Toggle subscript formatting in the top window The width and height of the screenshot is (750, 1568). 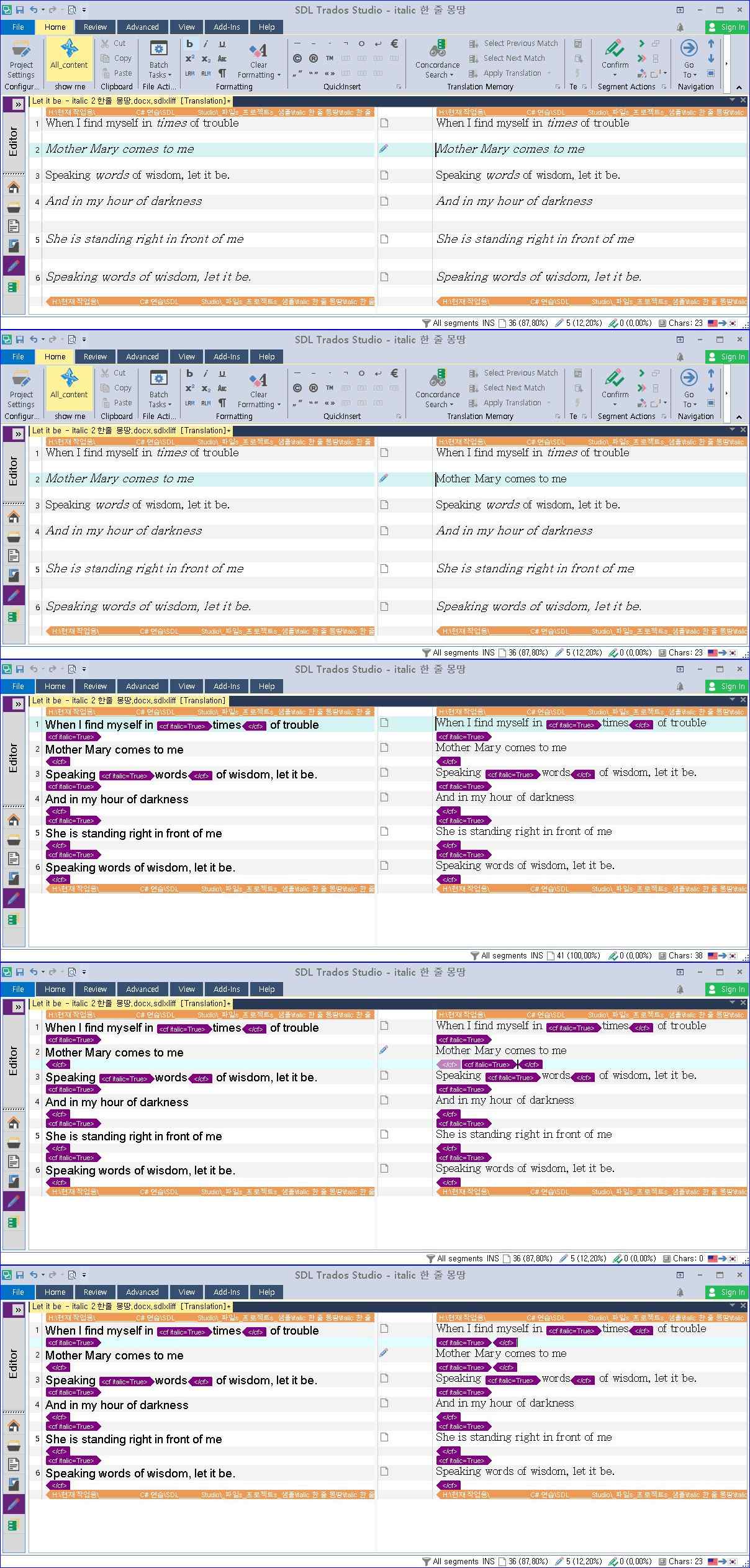206,58
